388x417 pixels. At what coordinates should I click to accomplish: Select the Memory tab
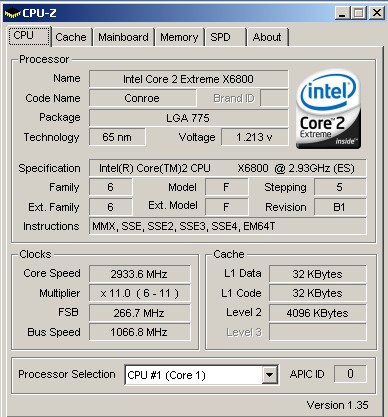(179, 37)
